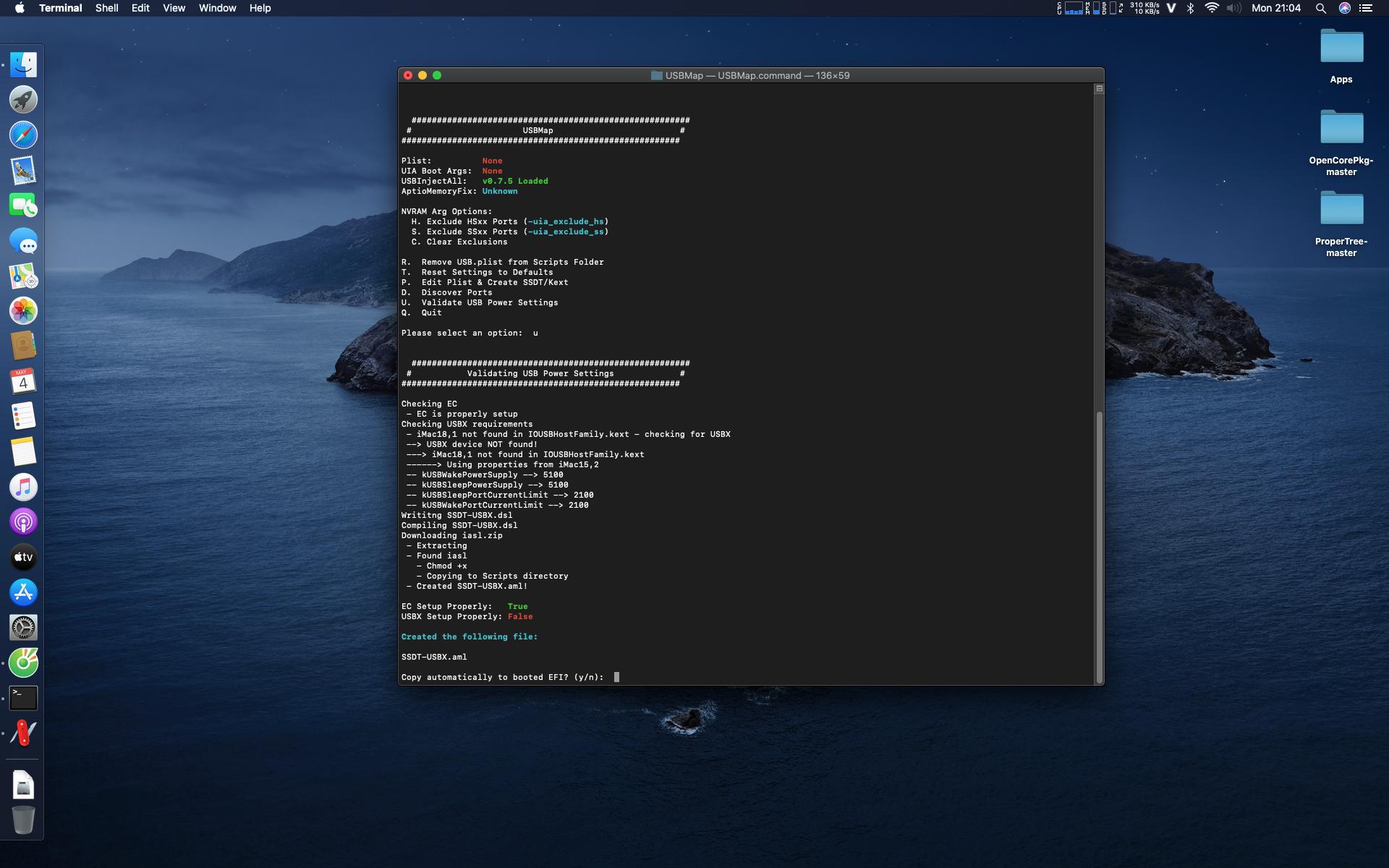Click the "-uia_exclude_hs" text in the Terminal
This screenshot has height=868, width=1389.
point(566,221)
